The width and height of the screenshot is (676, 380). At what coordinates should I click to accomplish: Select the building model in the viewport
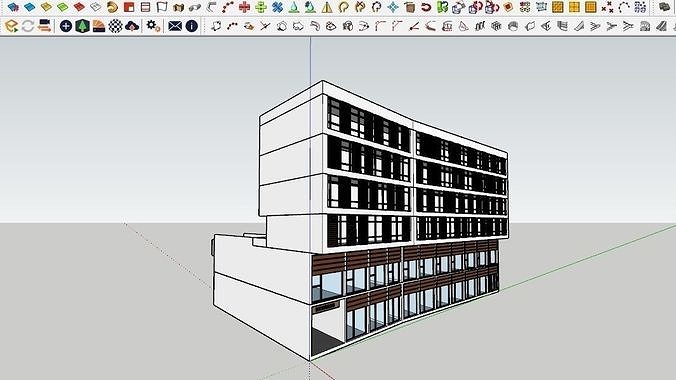(360, 220)
